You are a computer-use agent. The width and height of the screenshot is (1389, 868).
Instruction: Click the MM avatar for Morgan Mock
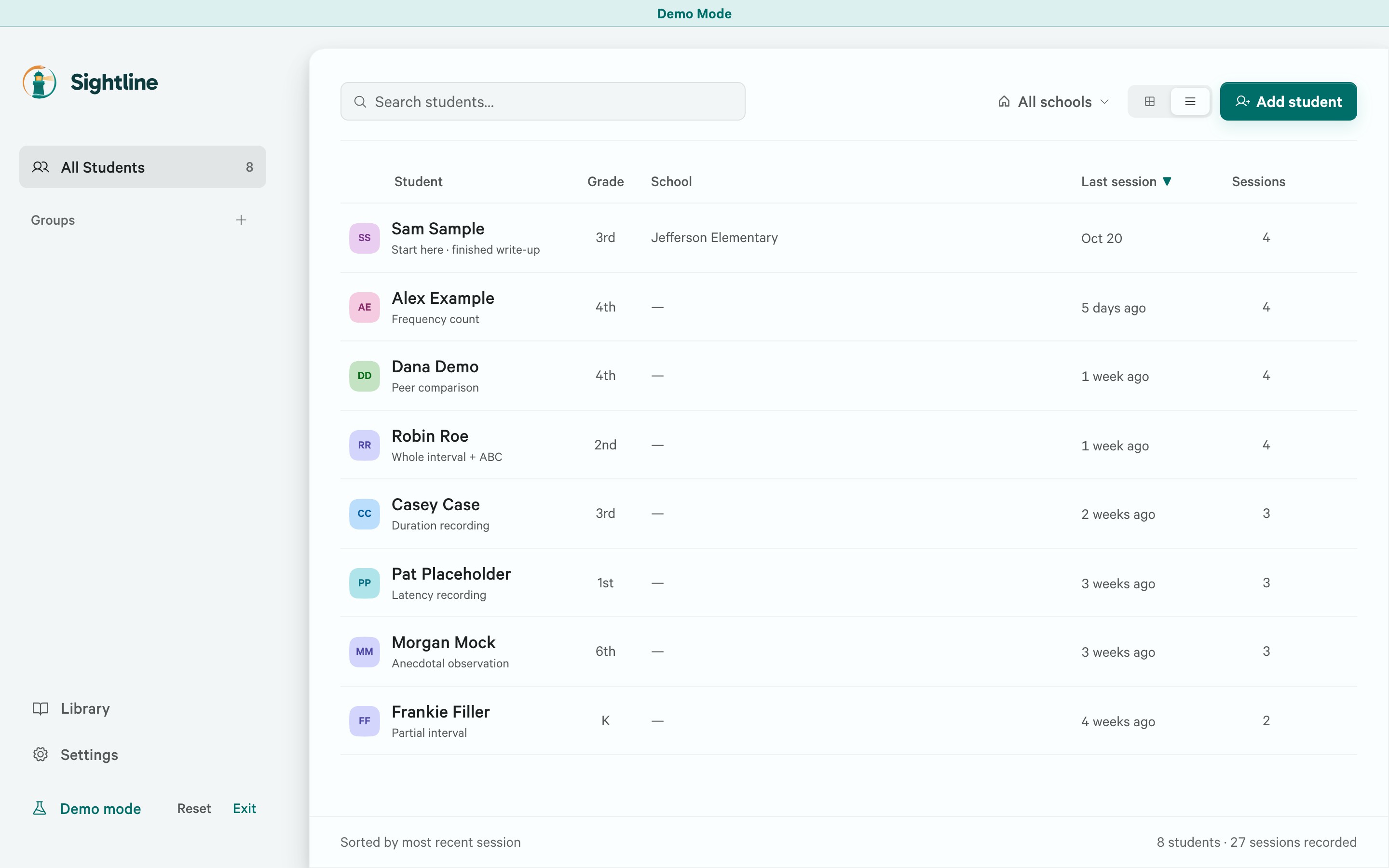(365, 651)
